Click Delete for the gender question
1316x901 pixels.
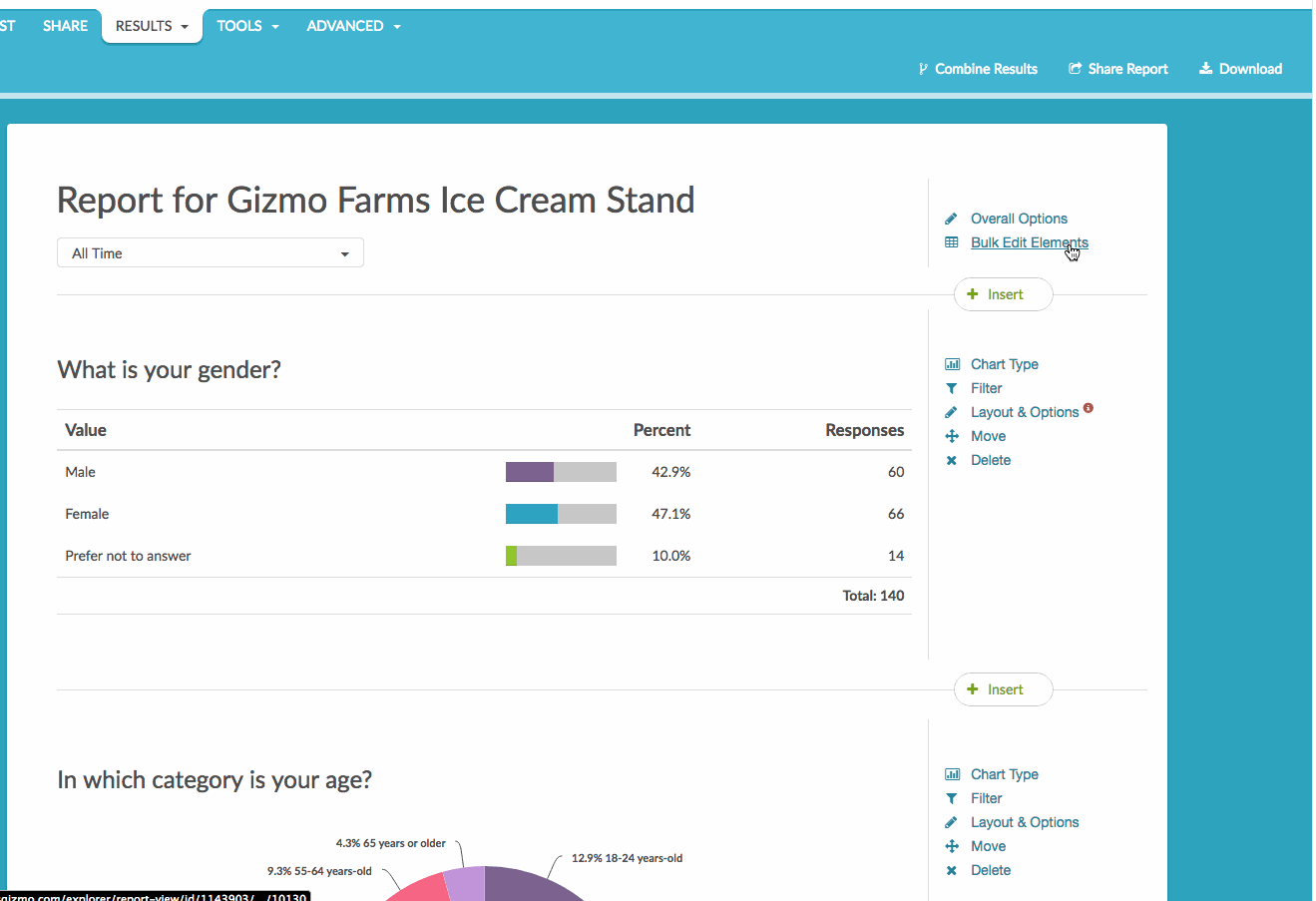[x=991, y=460]
